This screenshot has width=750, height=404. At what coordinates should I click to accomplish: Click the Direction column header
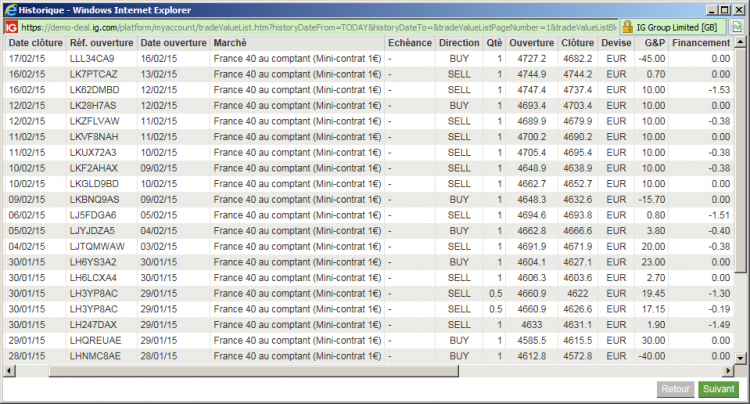(x=459, y=43)
